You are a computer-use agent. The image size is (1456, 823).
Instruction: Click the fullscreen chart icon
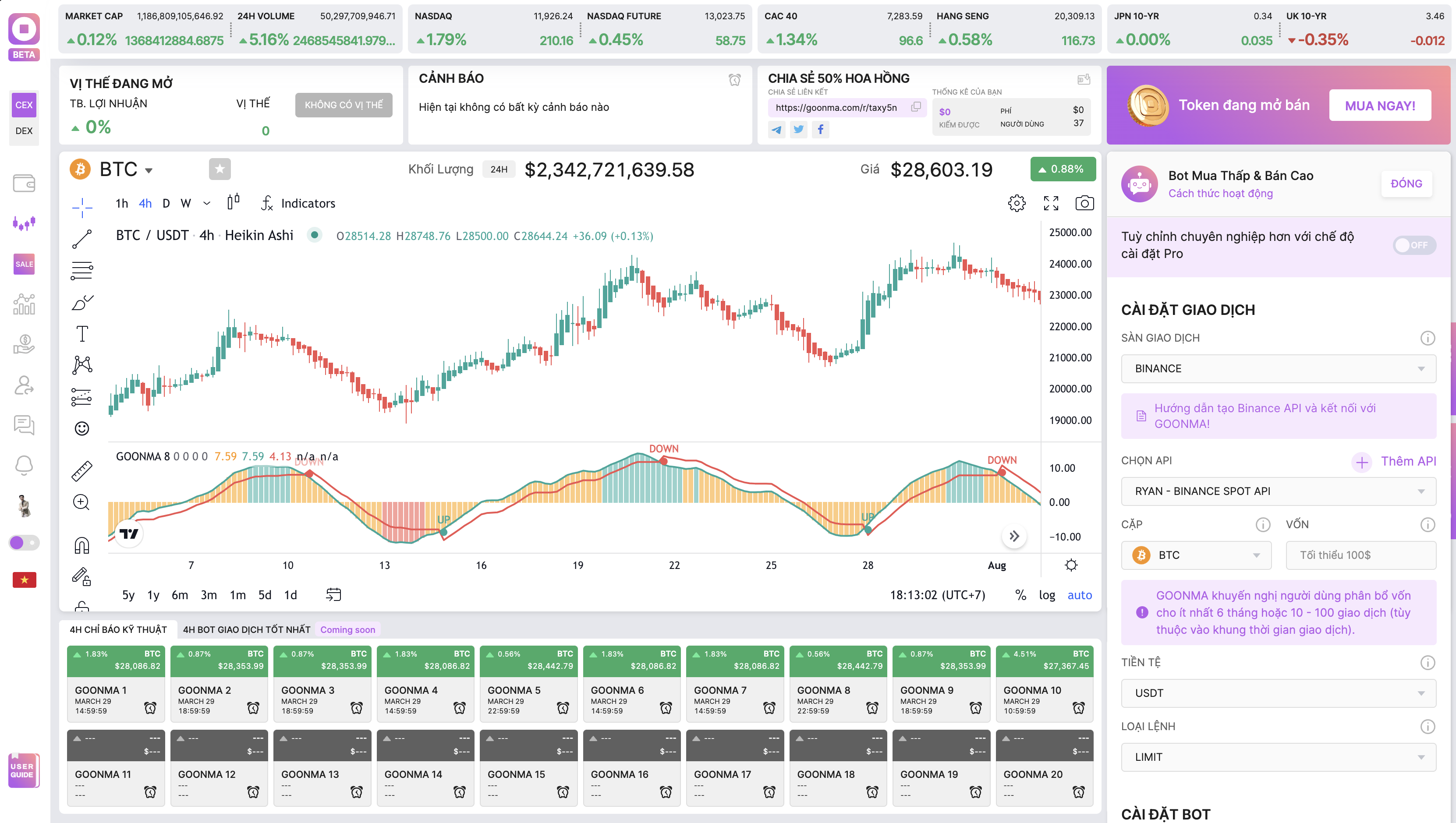1051,203
